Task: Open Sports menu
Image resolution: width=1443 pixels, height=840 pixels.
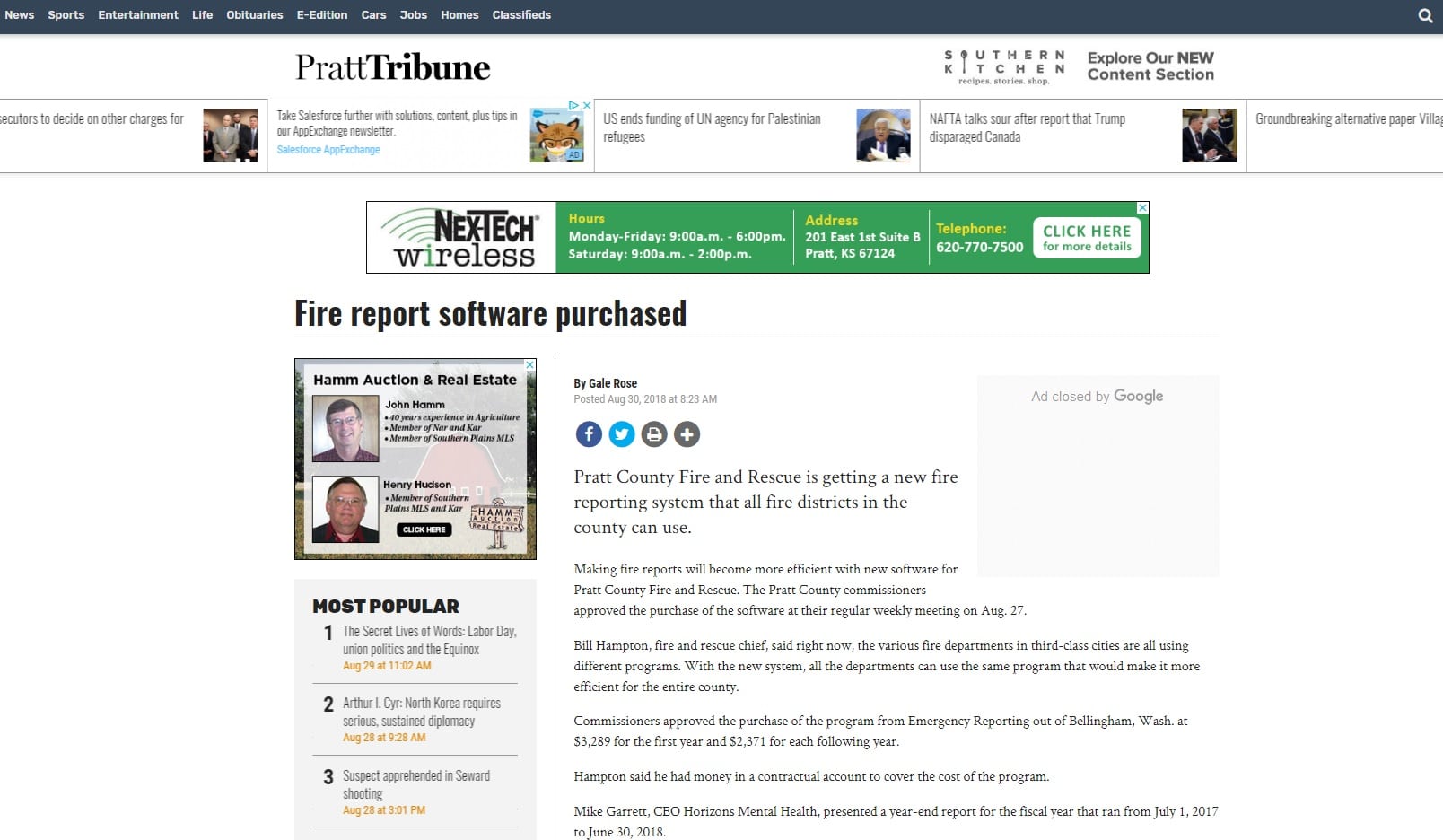Action: click(x=66, y=15)
